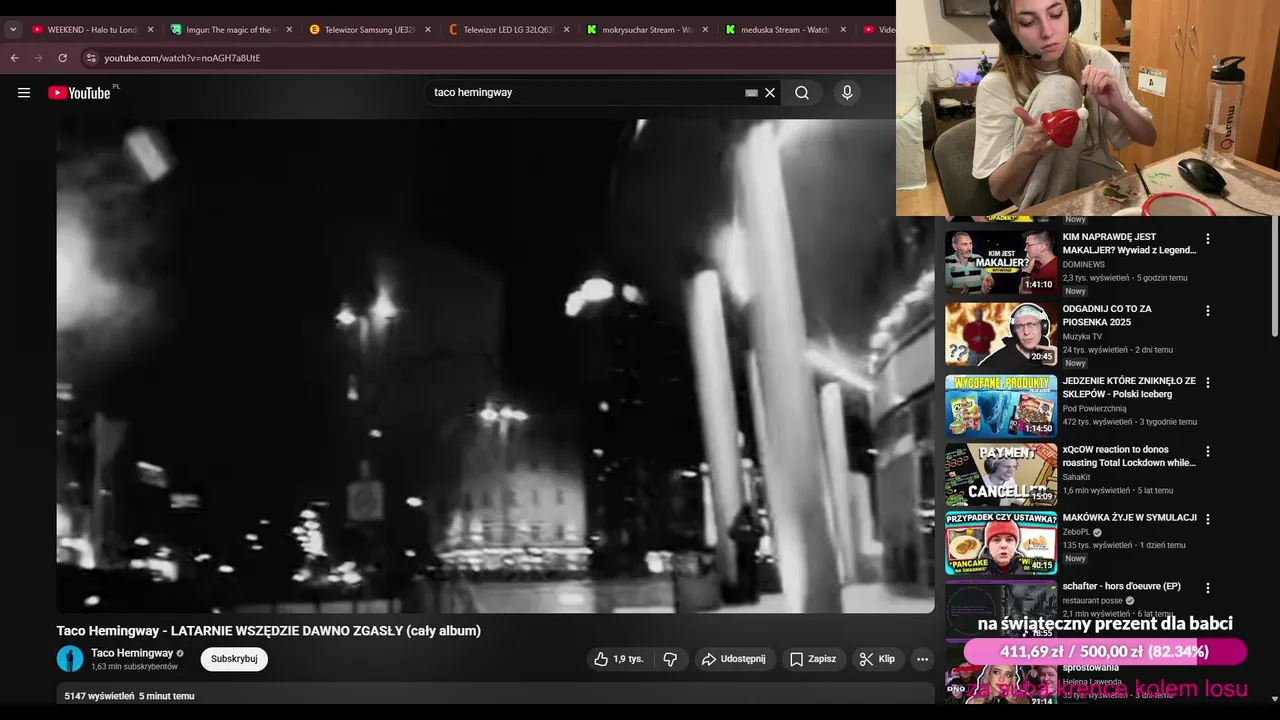
Task: Open options menu for JEDZENIE KTÓRE ZNIKNĘŁO video
Action: coord(1207,383)
